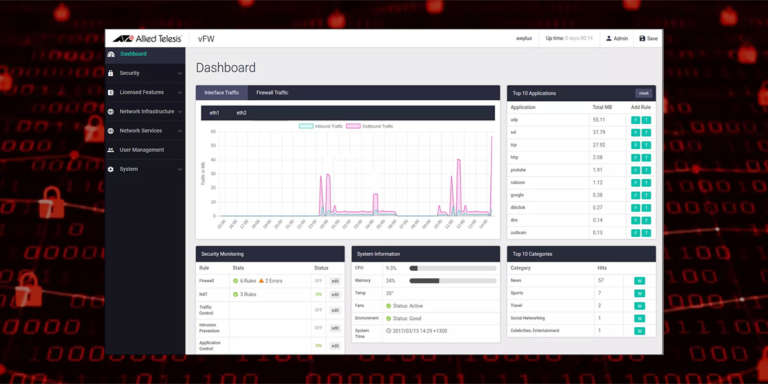Click edit button for Intrusion Prevention

[x=335, y=328]
